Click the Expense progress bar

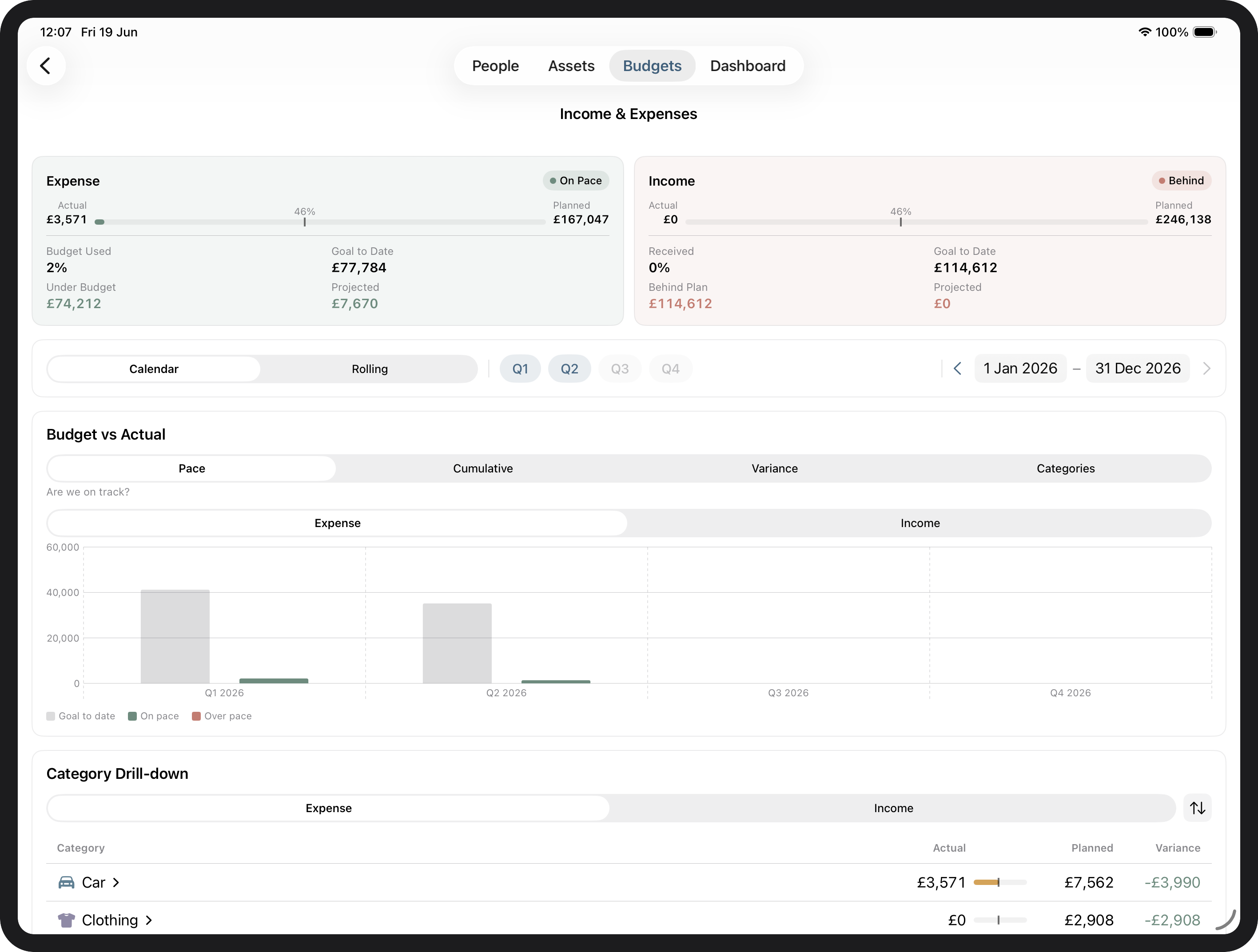pyautogui.click(x=320, y=222)
